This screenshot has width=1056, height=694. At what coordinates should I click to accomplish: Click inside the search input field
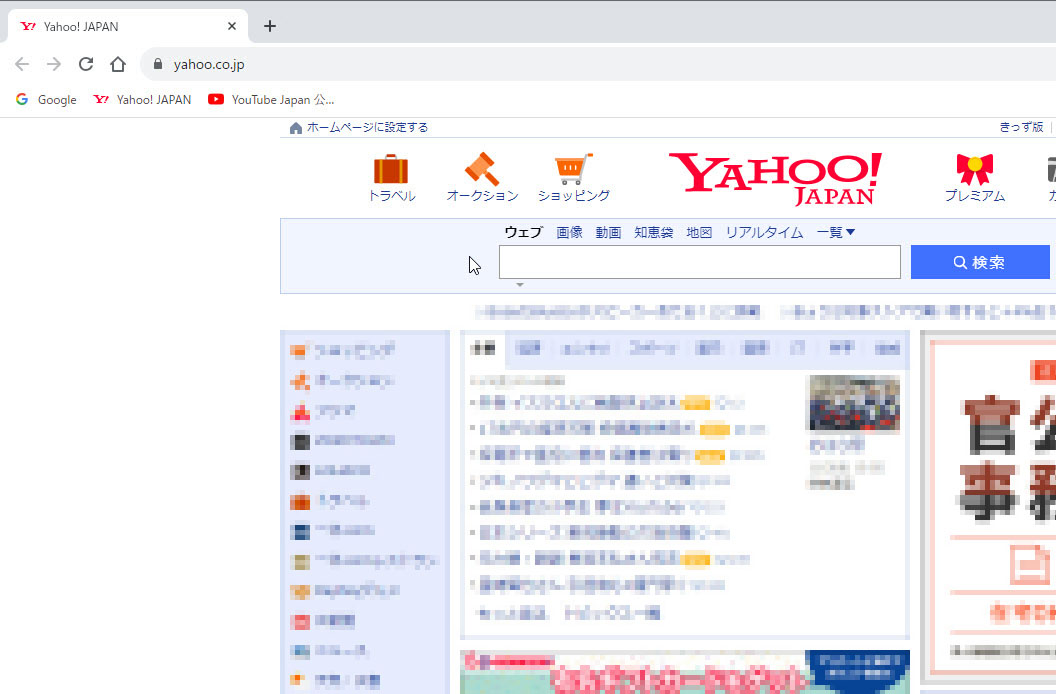pyautogui.click(x=699, y=262)
